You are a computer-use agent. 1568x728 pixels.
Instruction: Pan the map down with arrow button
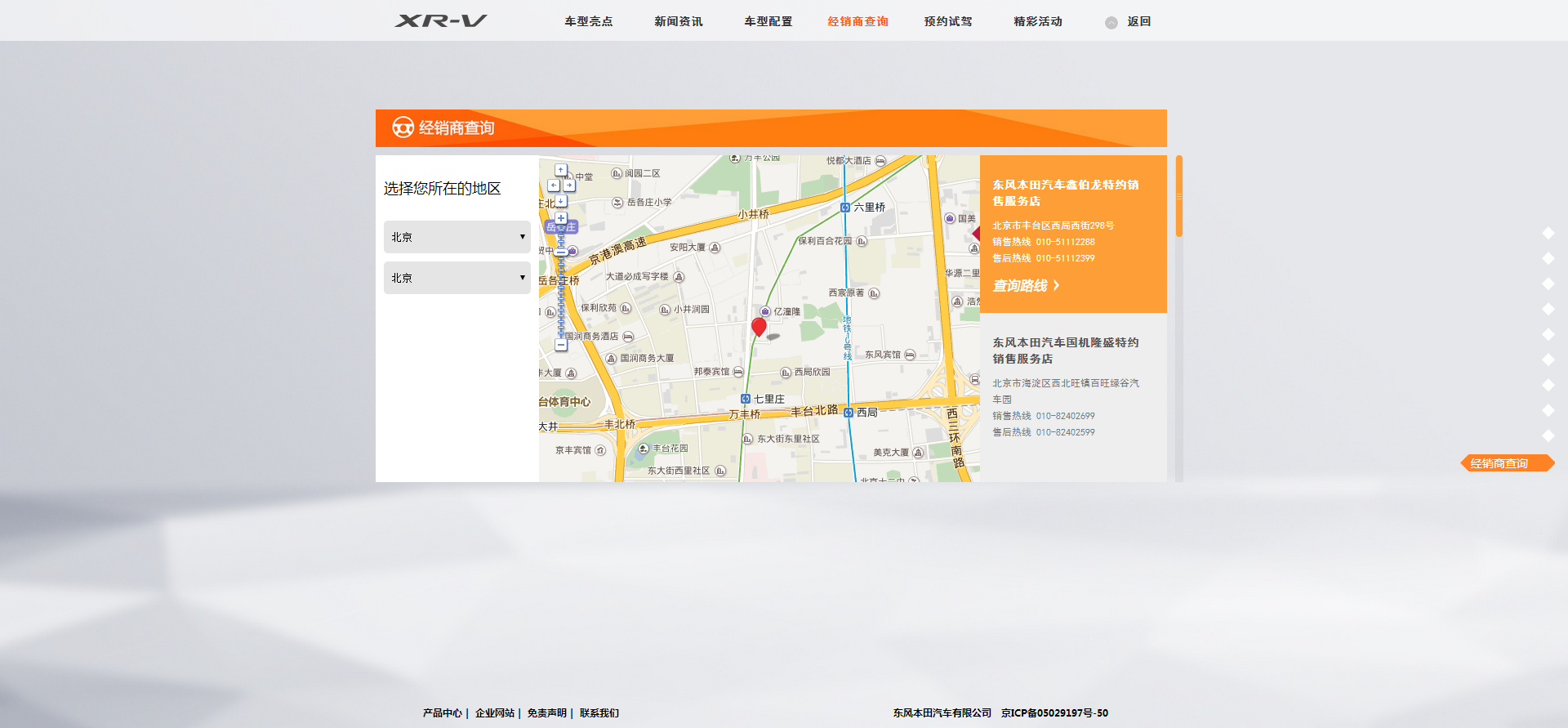(561, 200)
